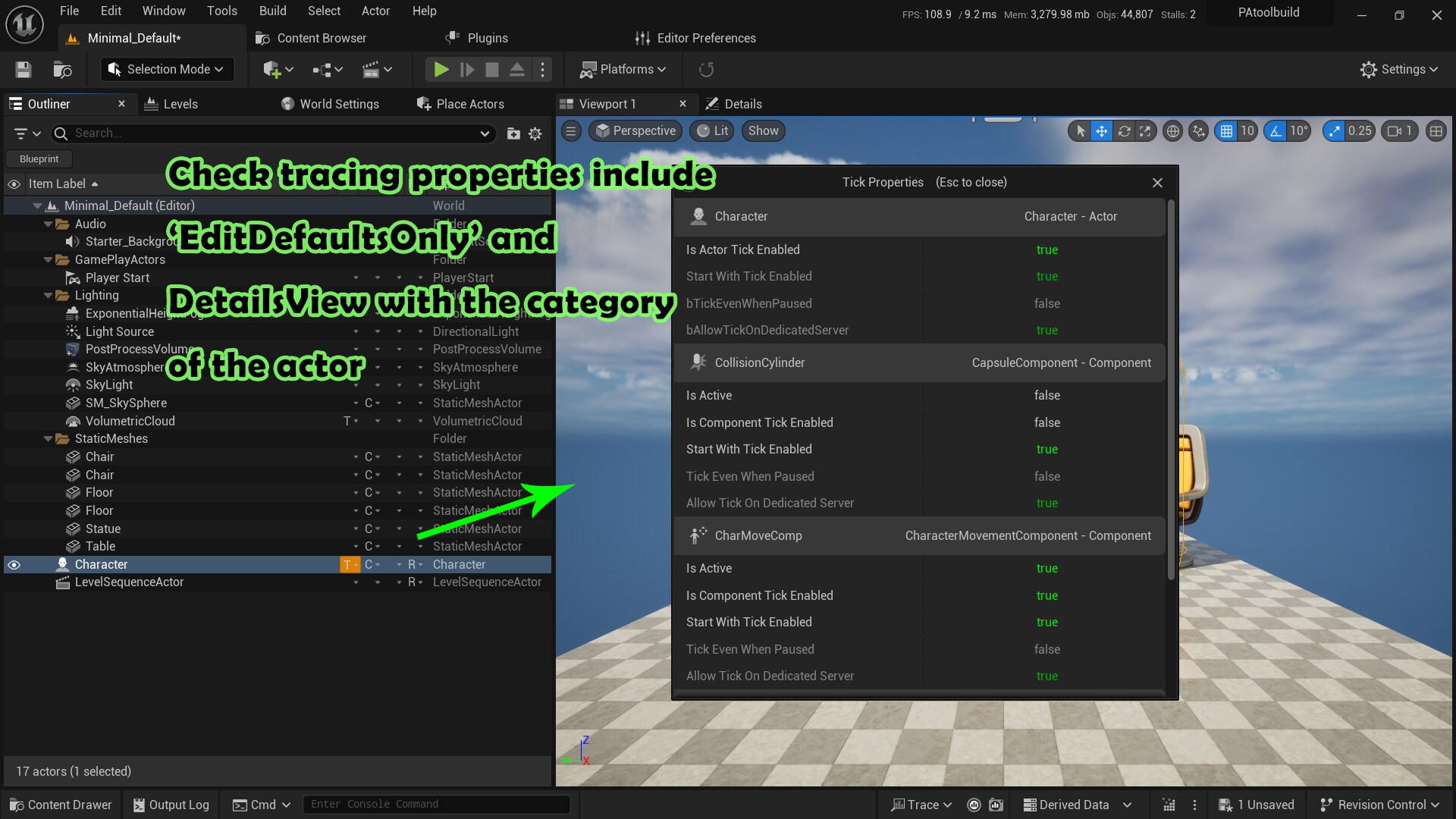Viewport: 1456px width, 819px height.
Task: Collapse the StaticMeshes folder
Action: [x=47, y=438]
